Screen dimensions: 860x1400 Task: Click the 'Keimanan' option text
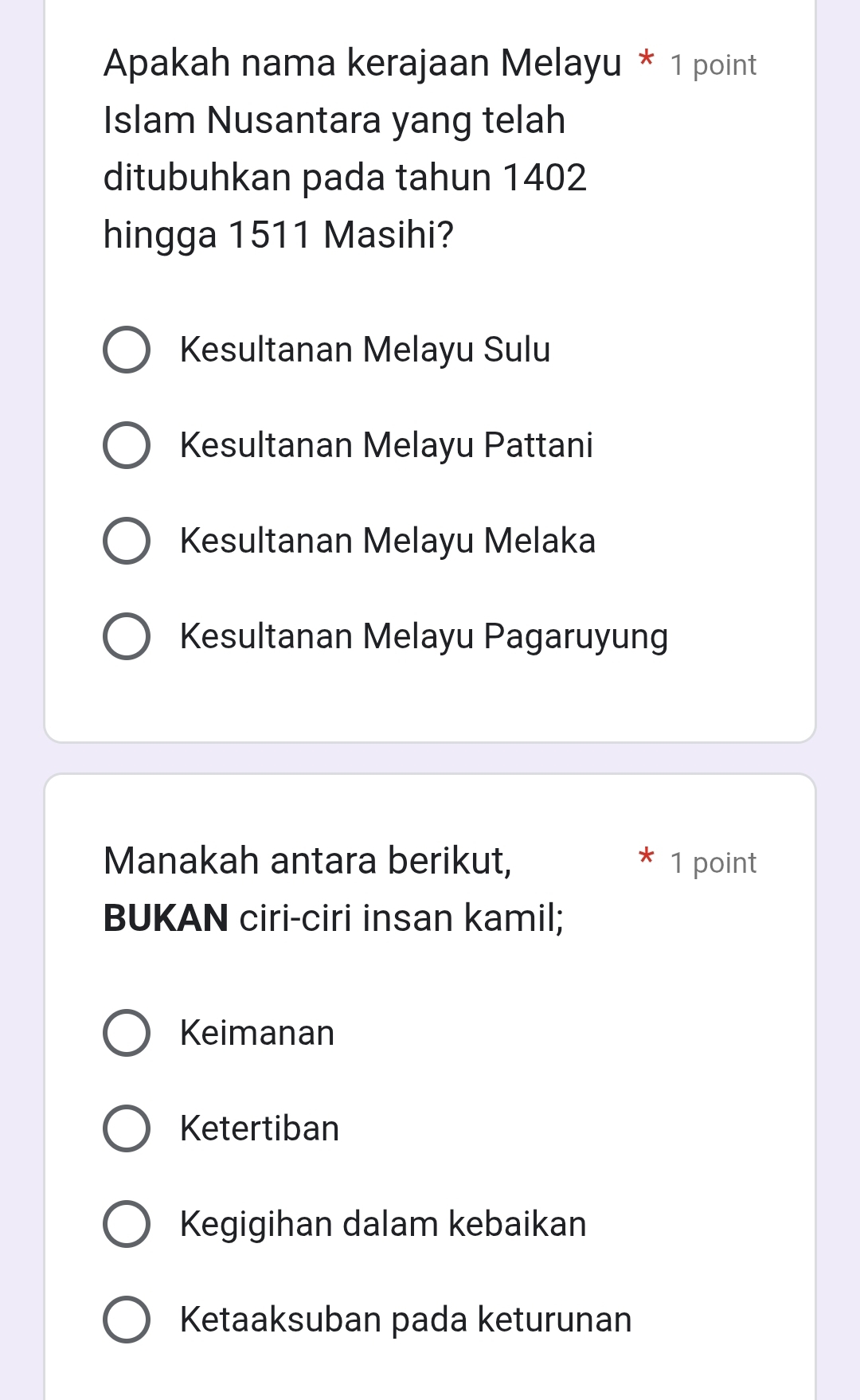pyautogui.click(x=257, y=1033)
